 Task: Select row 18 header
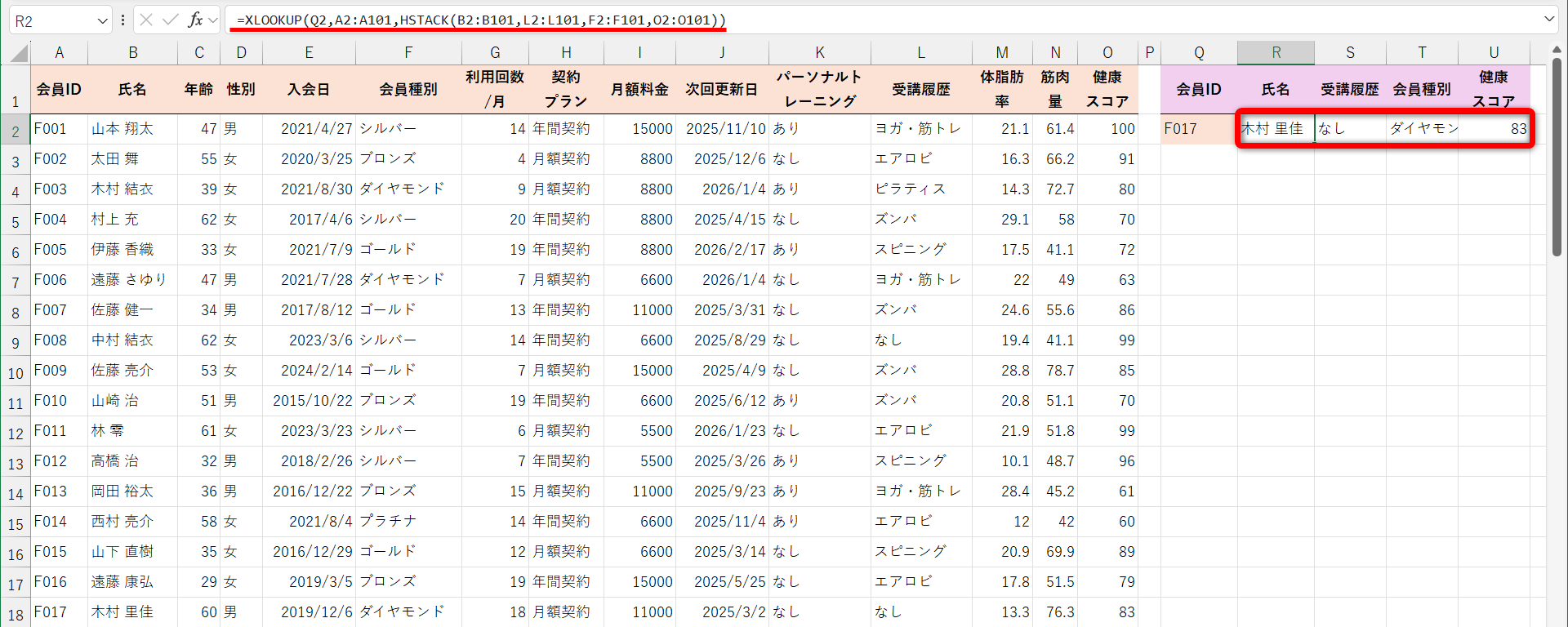click(16, 614)
